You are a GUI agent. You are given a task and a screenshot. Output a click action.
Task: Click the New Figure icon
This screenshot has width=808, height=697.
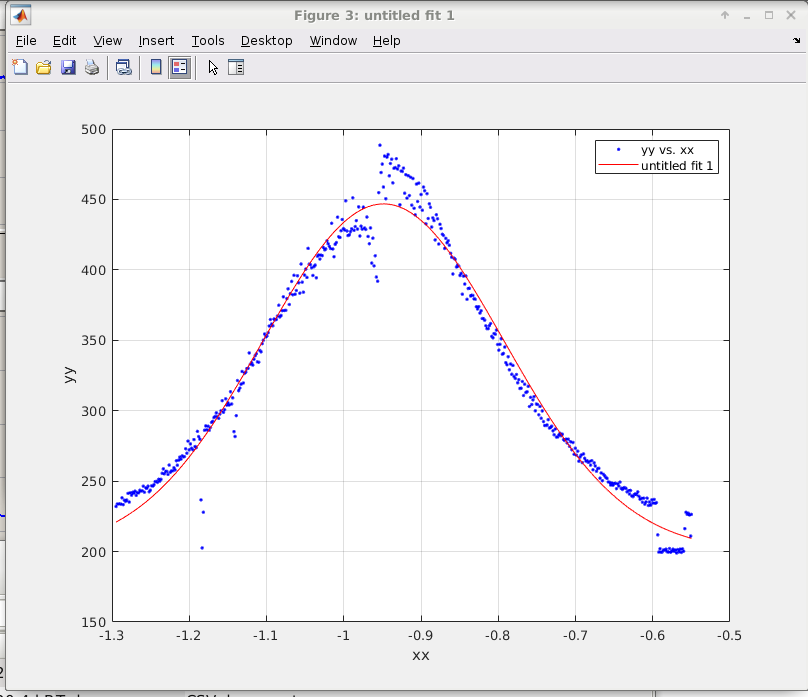tap(20, 68)
